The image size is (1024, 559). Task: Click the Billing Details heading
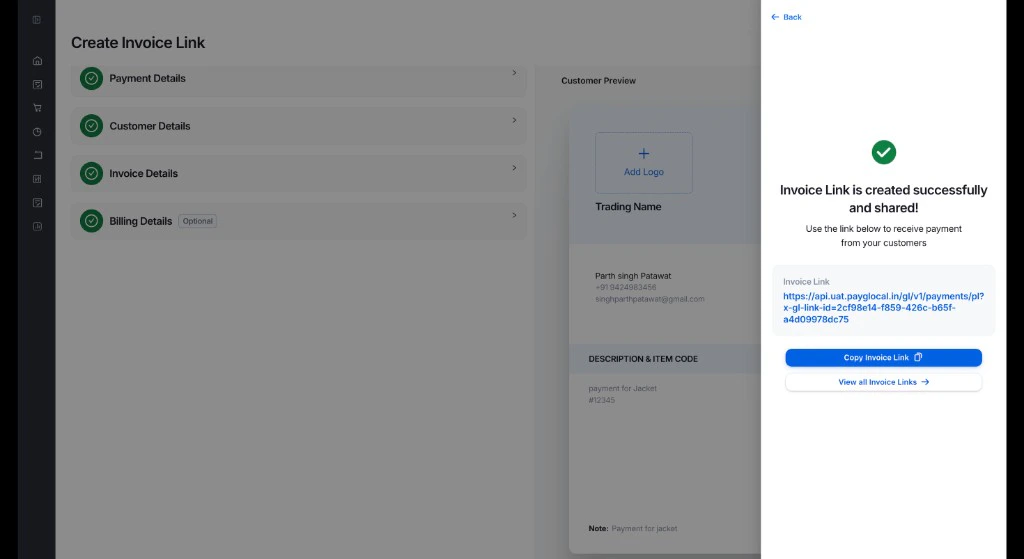coord(140,221)
